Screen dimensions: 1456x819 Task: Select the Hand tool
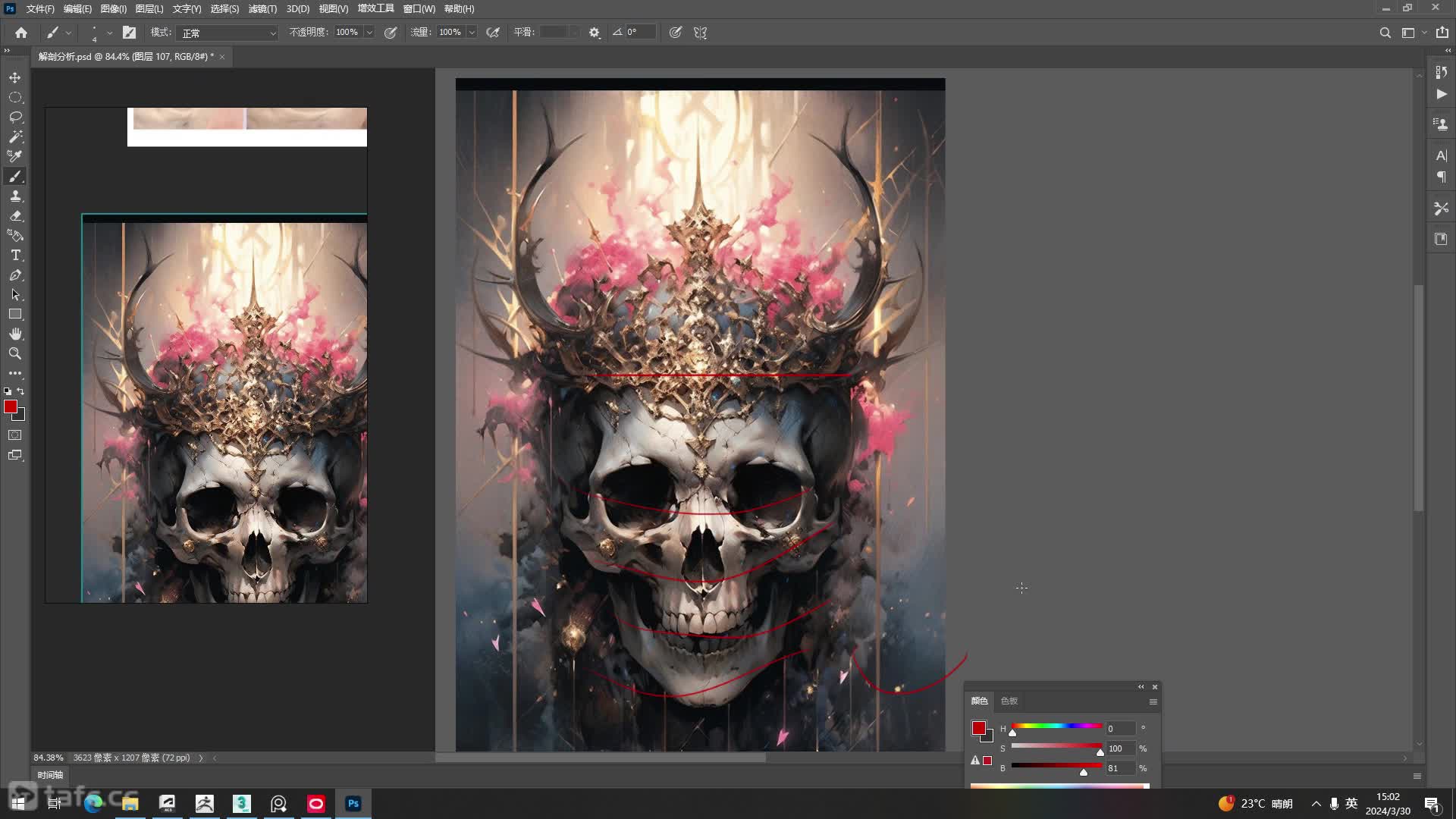(x=15, y=334)
